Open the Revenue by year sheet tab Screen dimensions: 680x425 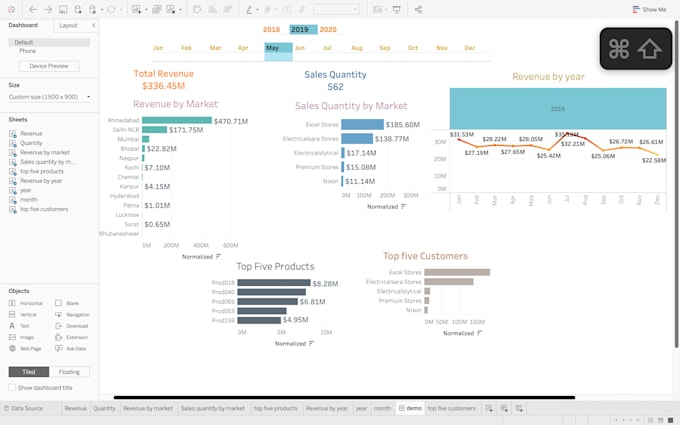[x=326, y=408]
